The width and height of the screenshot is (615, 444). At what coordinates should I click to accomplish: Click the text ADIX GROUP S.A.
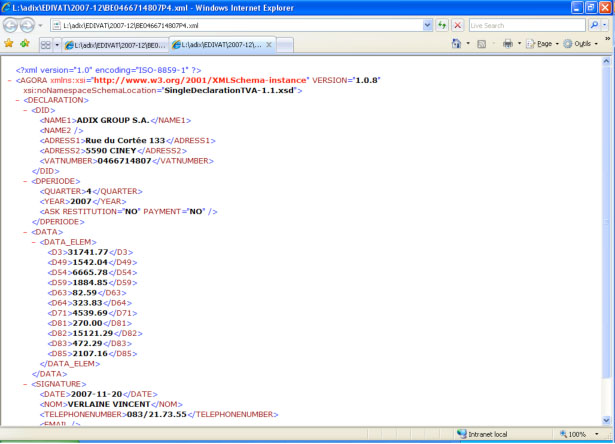[113, 120]
